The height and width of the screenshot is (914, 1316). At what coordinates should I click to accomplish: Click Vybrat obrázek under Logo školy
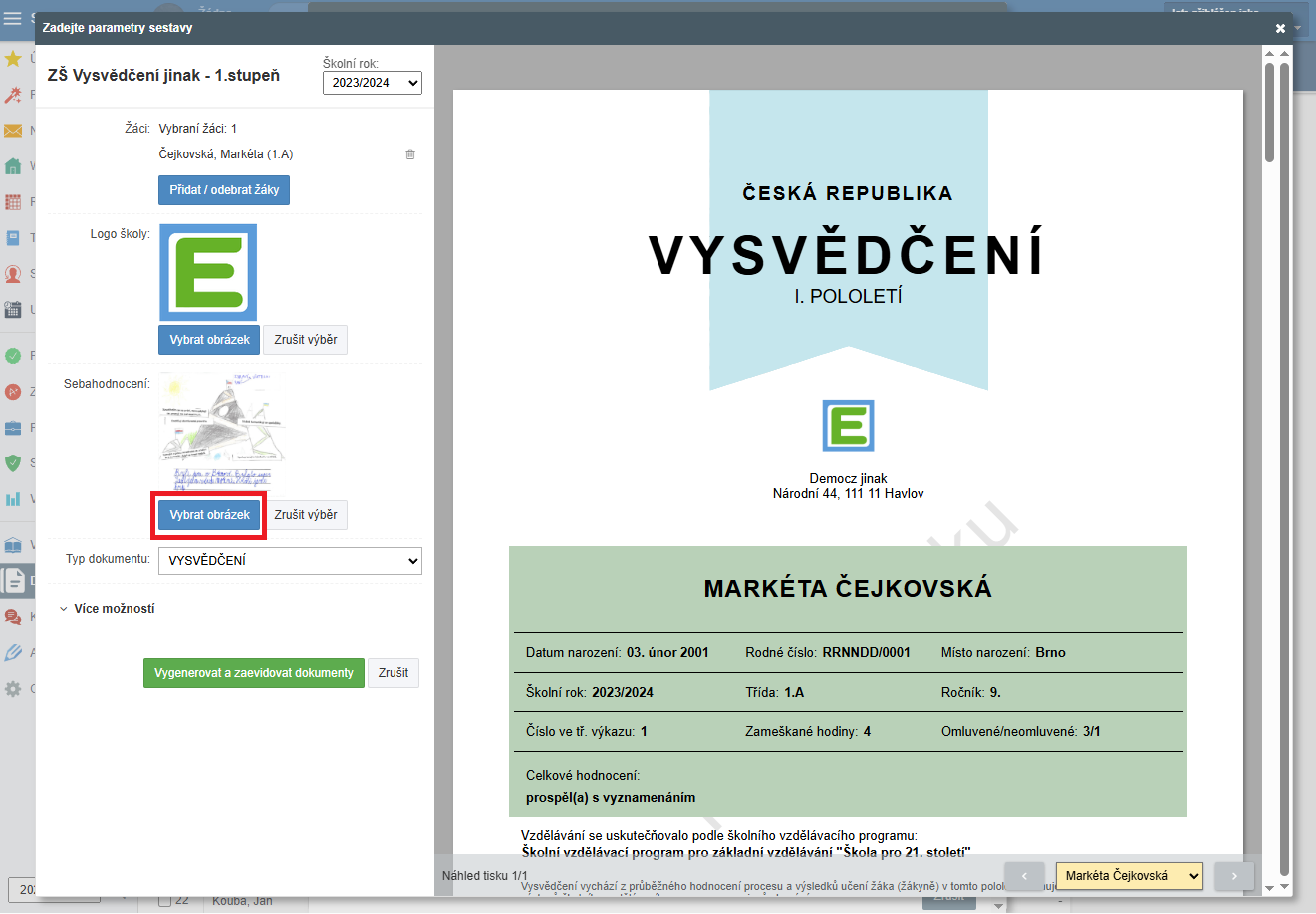click(209, 340)
